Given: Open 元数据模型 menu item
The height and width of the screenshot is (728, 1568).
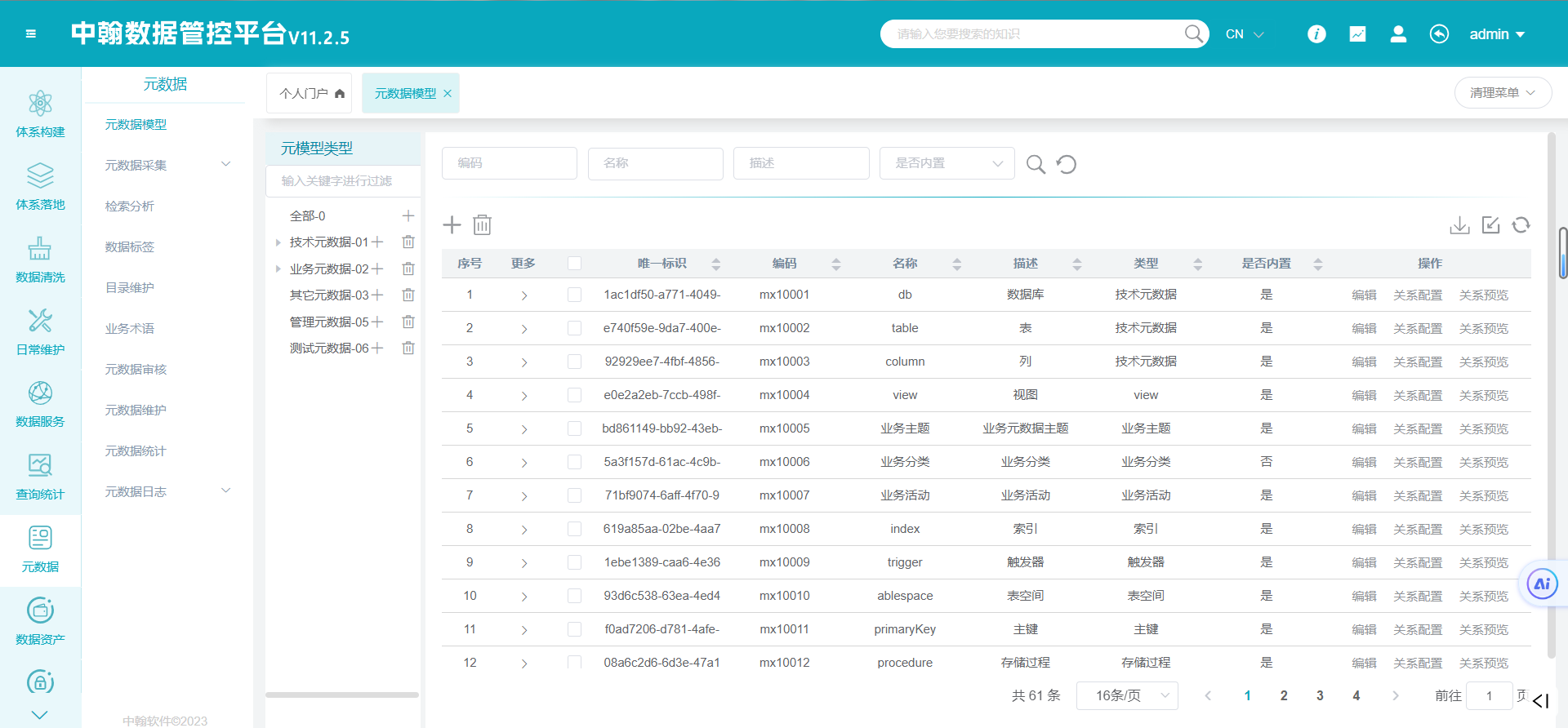Looking at the screenshot, I should click(136, 124).
